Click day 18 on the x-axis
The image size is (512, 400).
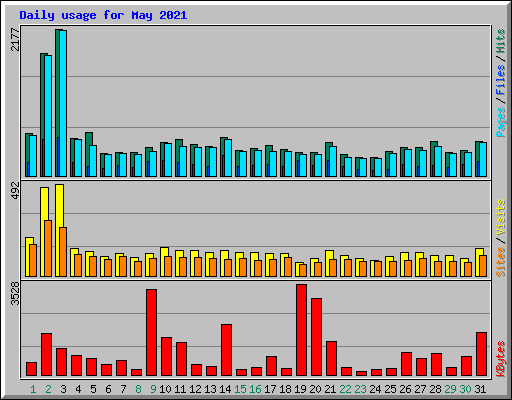[x=285, y=389]
